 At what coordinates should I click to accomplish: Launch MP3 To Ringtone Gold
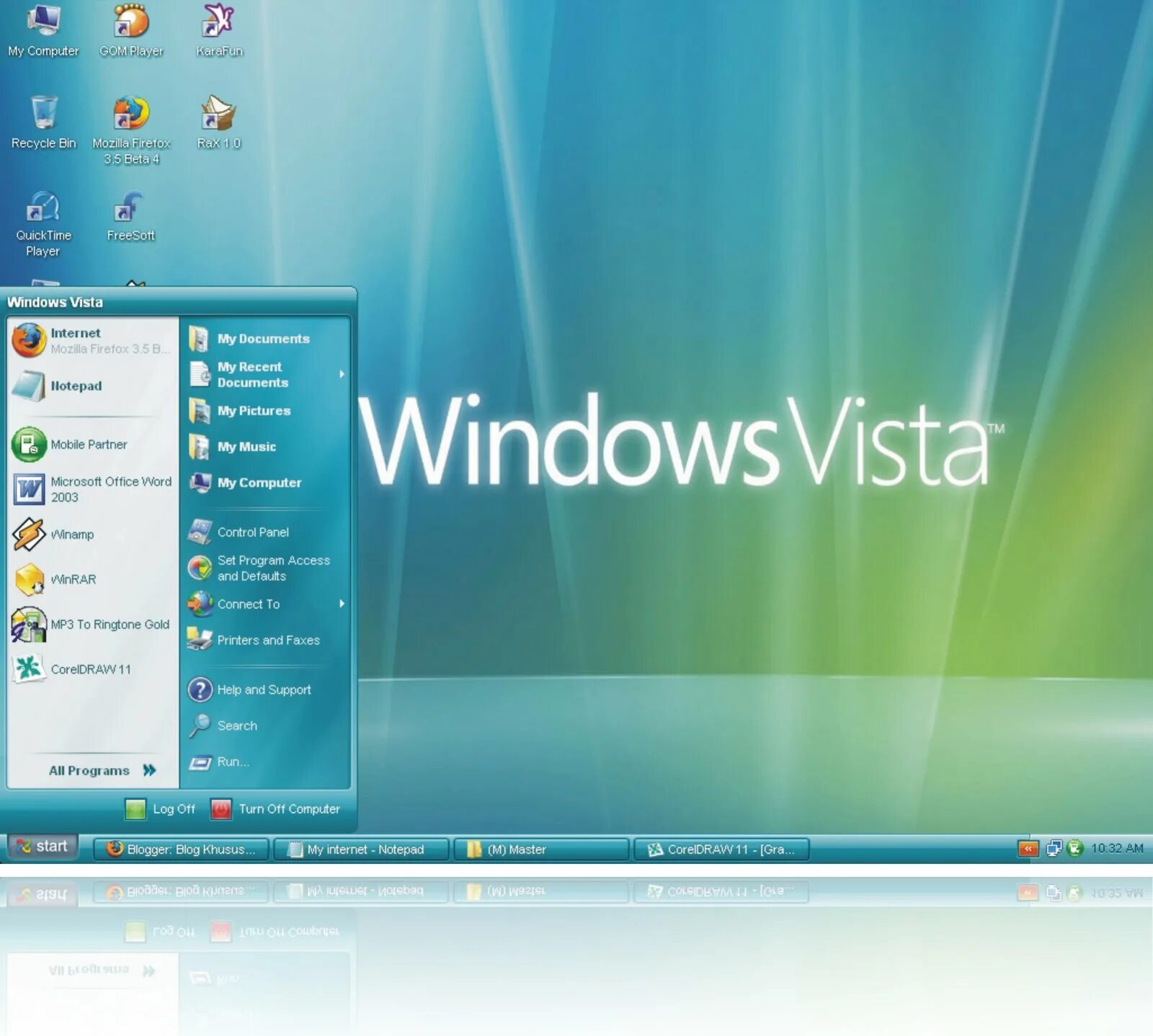pos(92,624)
